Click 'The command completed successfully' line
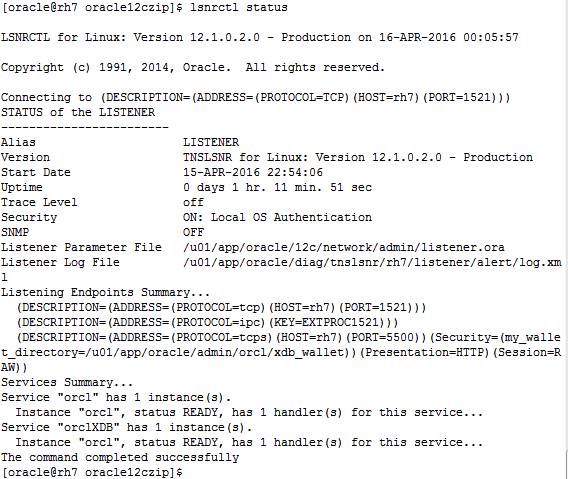 click(120, 458)
